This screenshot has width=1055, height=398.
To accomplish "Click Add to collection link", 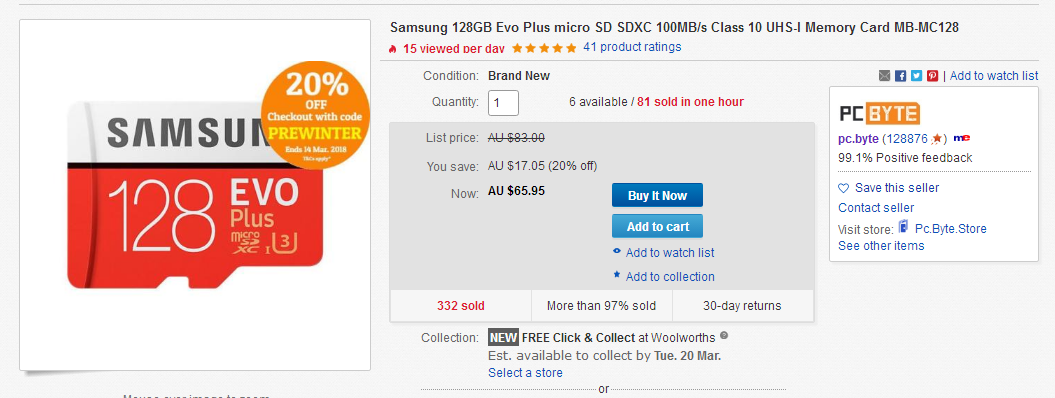I will pos(669,277).
